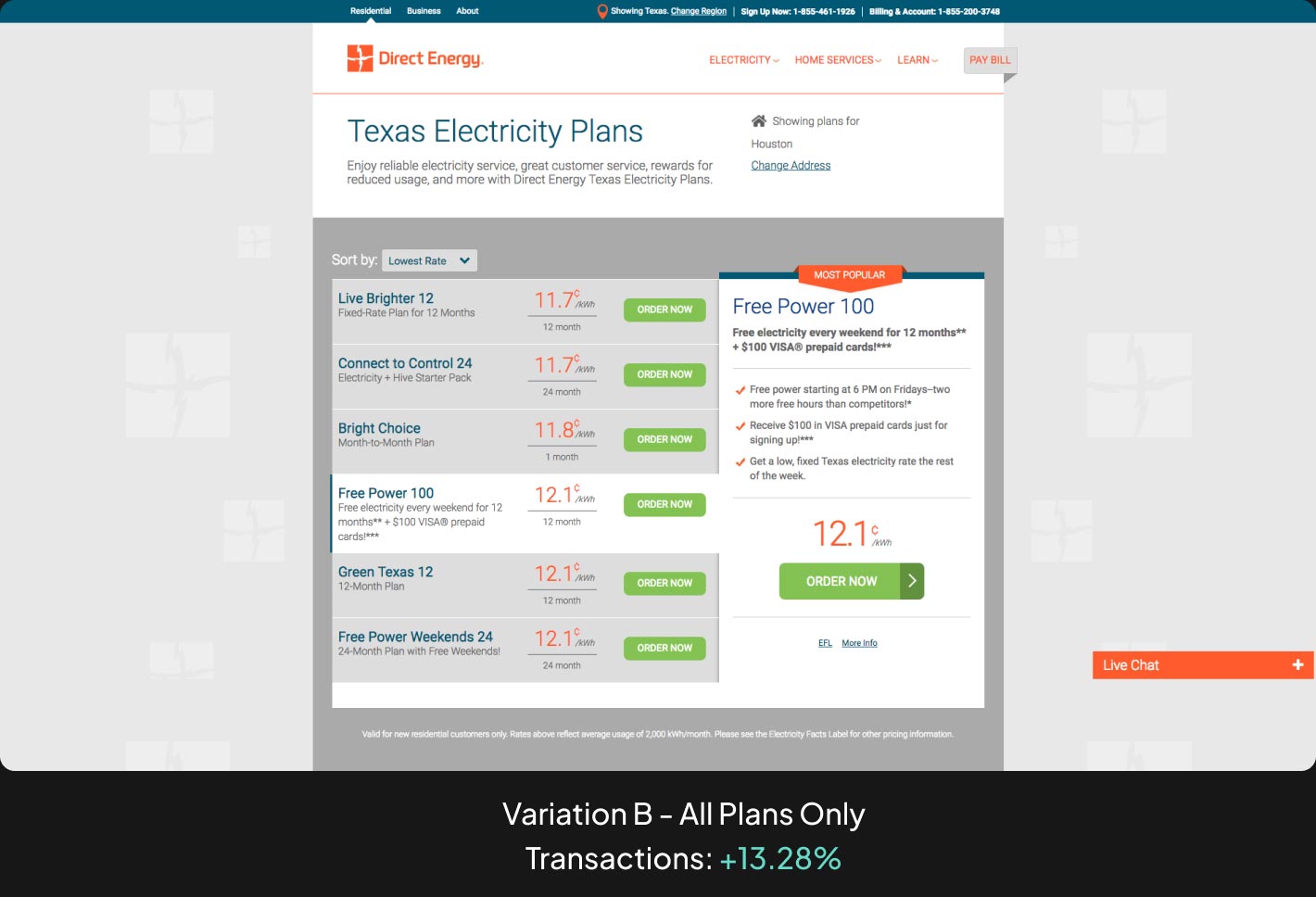
Task: Click the plus icon on Live Chat
Action: [1297, 664]
